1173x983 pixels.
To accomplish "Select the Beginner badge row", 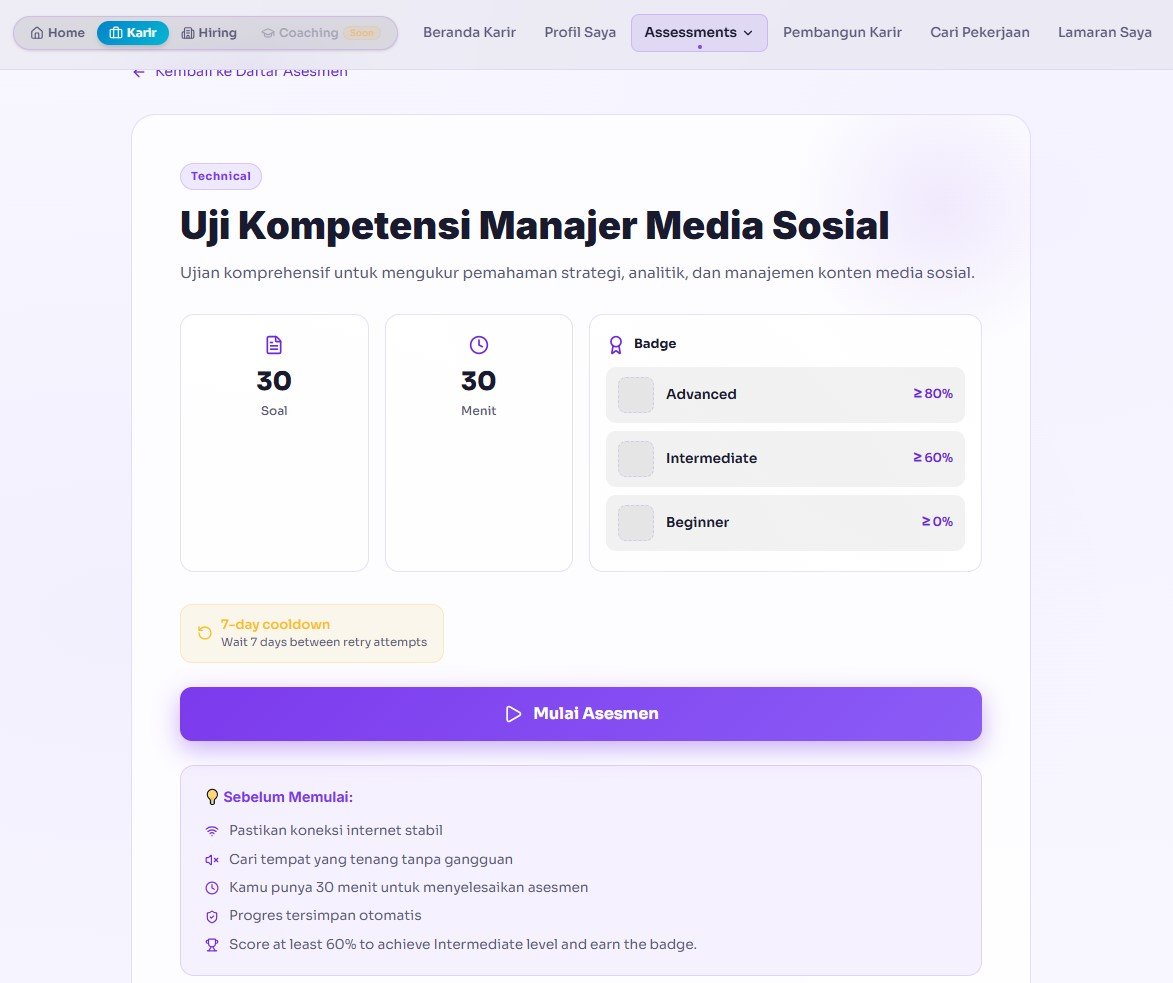I will pos(785,523).
